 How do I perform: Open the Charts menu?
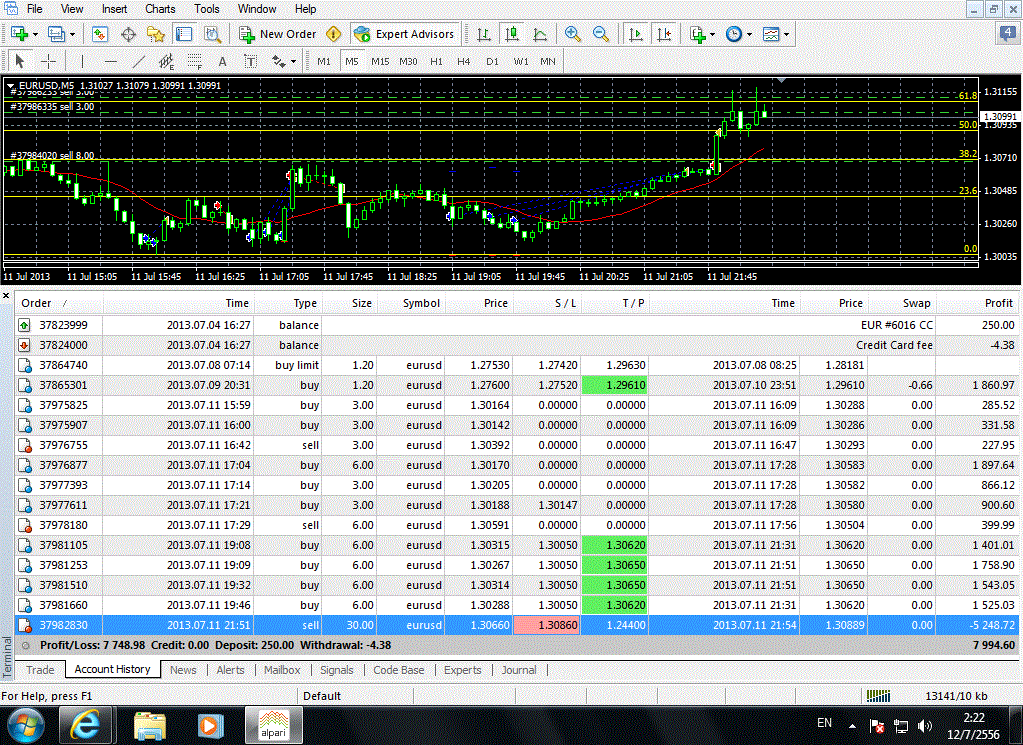(160, 9)
